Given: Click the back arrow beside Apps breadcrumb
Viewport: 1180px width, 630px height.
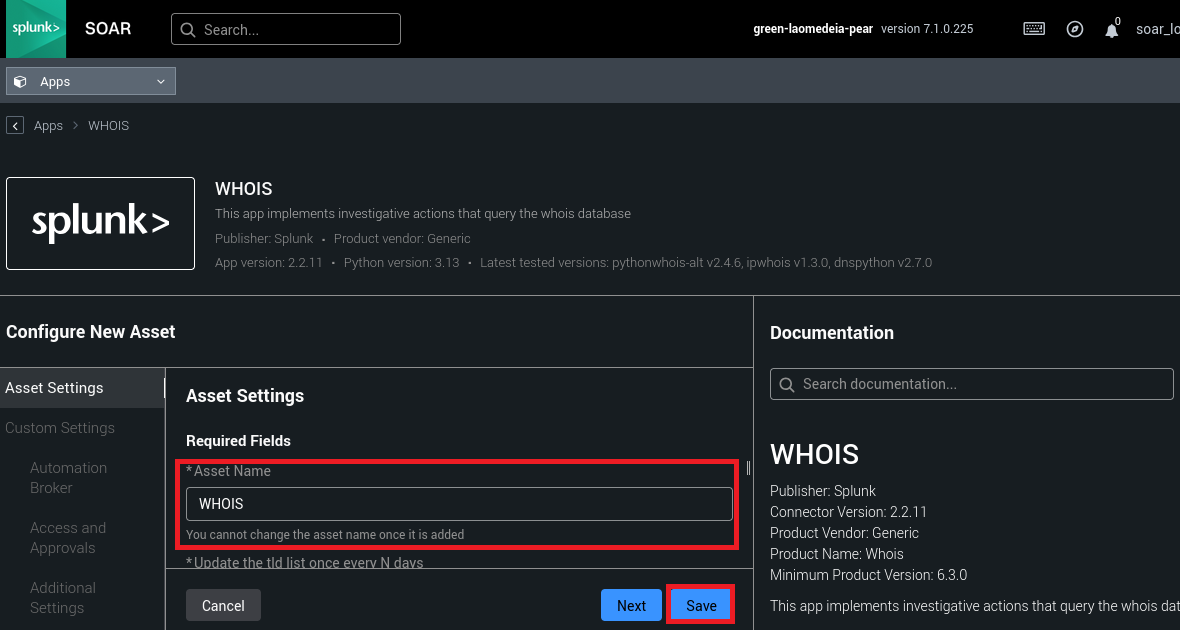Looking at the screenshot, I should 15,125.
